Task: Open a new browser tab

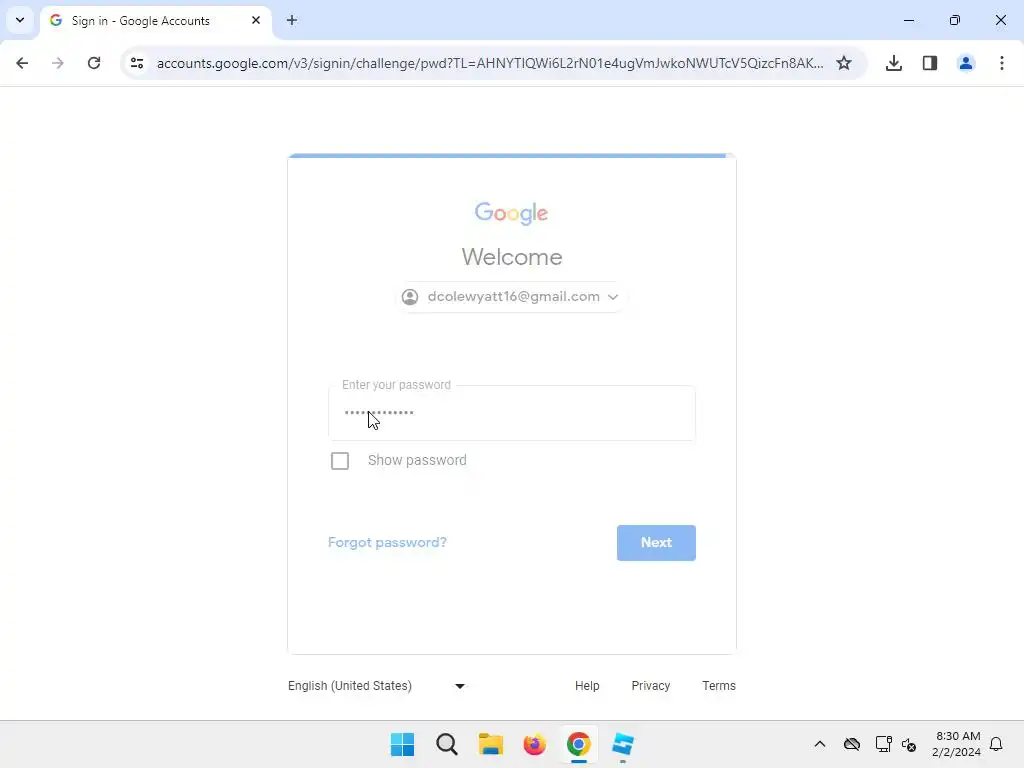Action: (x=292, y=20)
